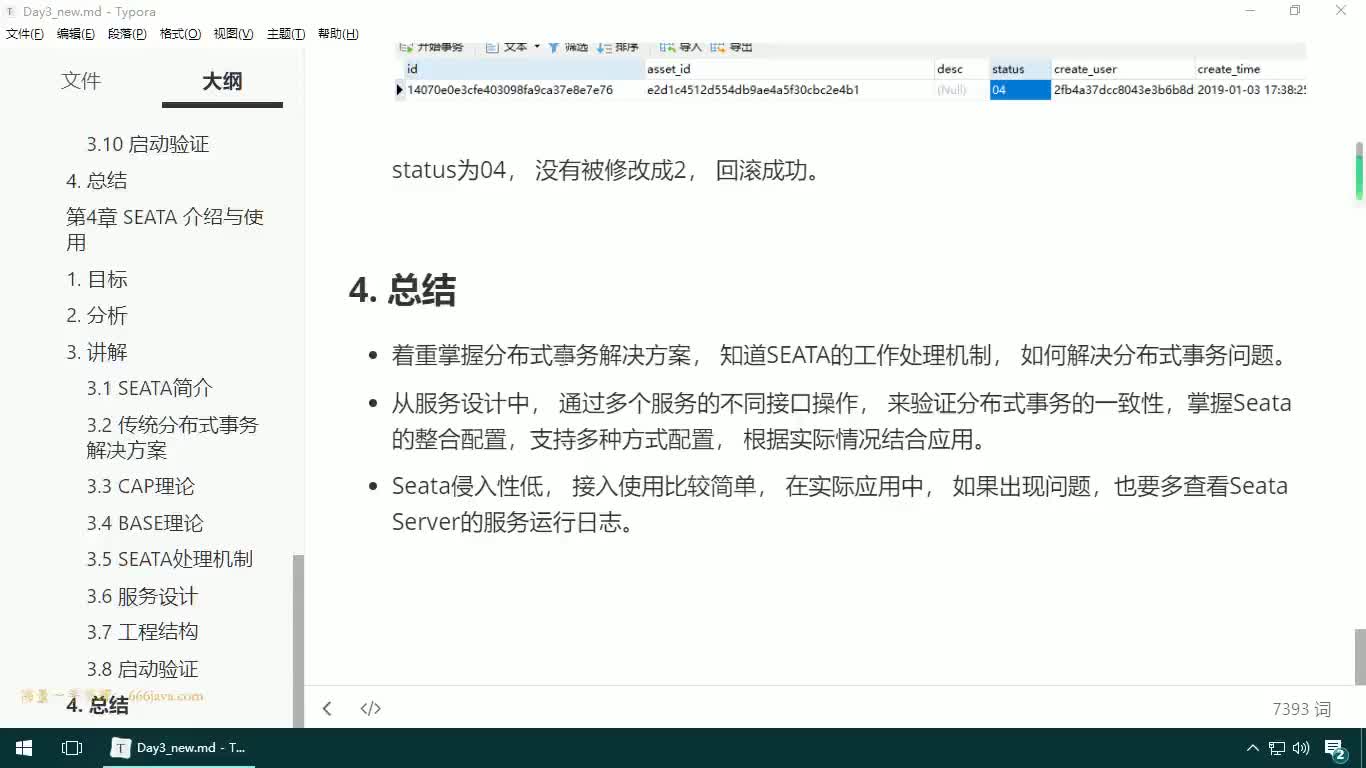Open the 文件(F) menu

click(x=24, y=34)
